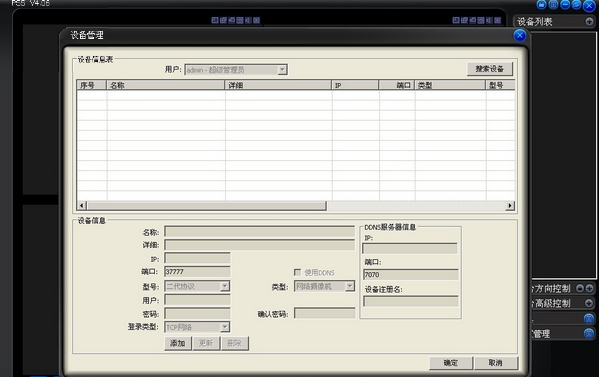The width and height of the screenshot is (599, 392).
Task: Click blue icon on row above 管理
Action: 589,318
